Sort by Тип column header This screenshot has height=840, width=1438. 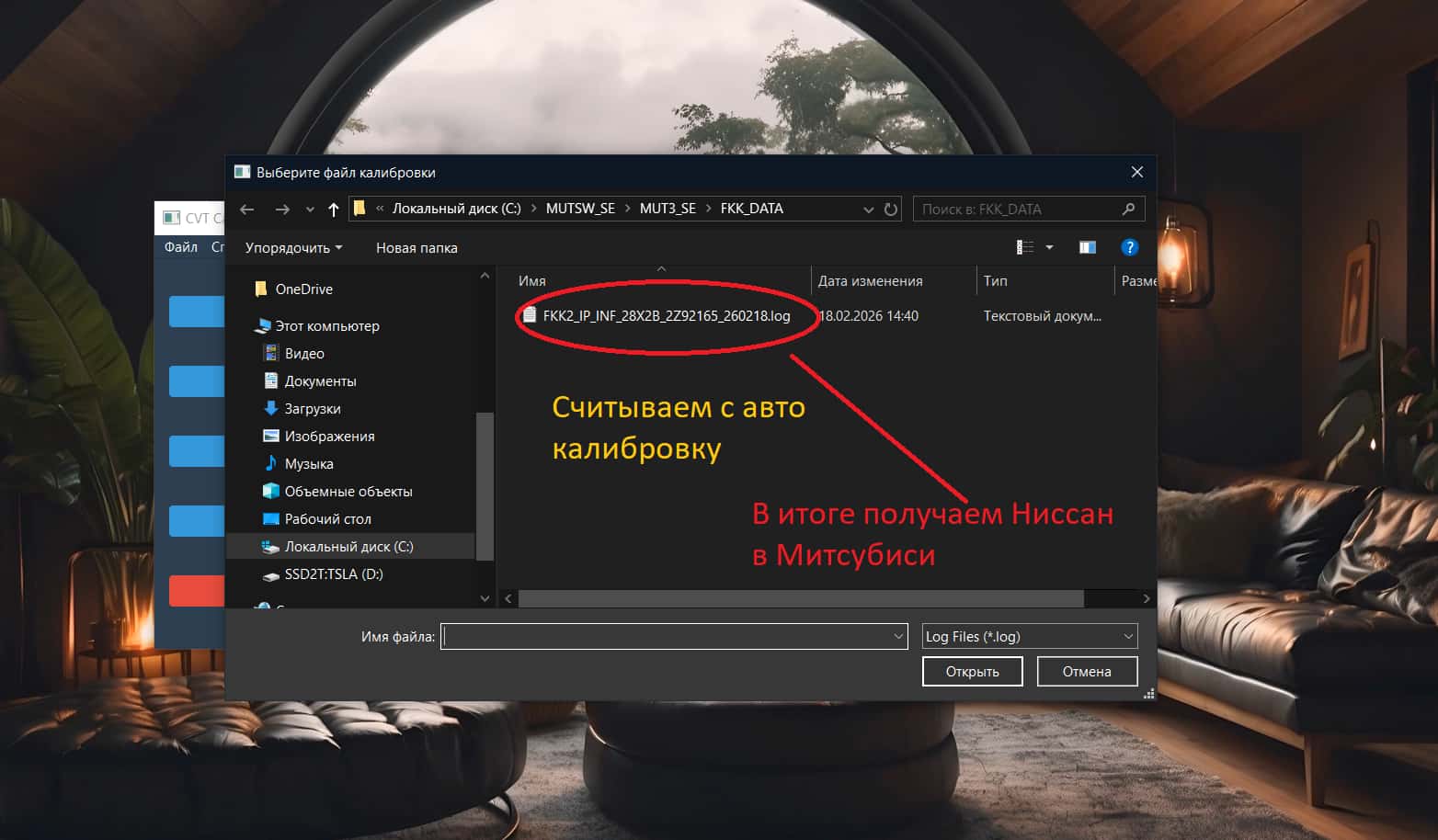[x=996, y=281]
